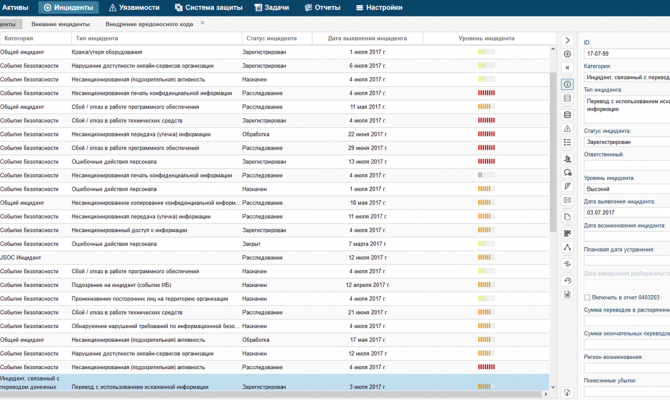Image resolution: width=670 pixels, height=400 pixels.
Task: Select the Перевод с использованием искаженной информации row
Action: tap(275, 382)
